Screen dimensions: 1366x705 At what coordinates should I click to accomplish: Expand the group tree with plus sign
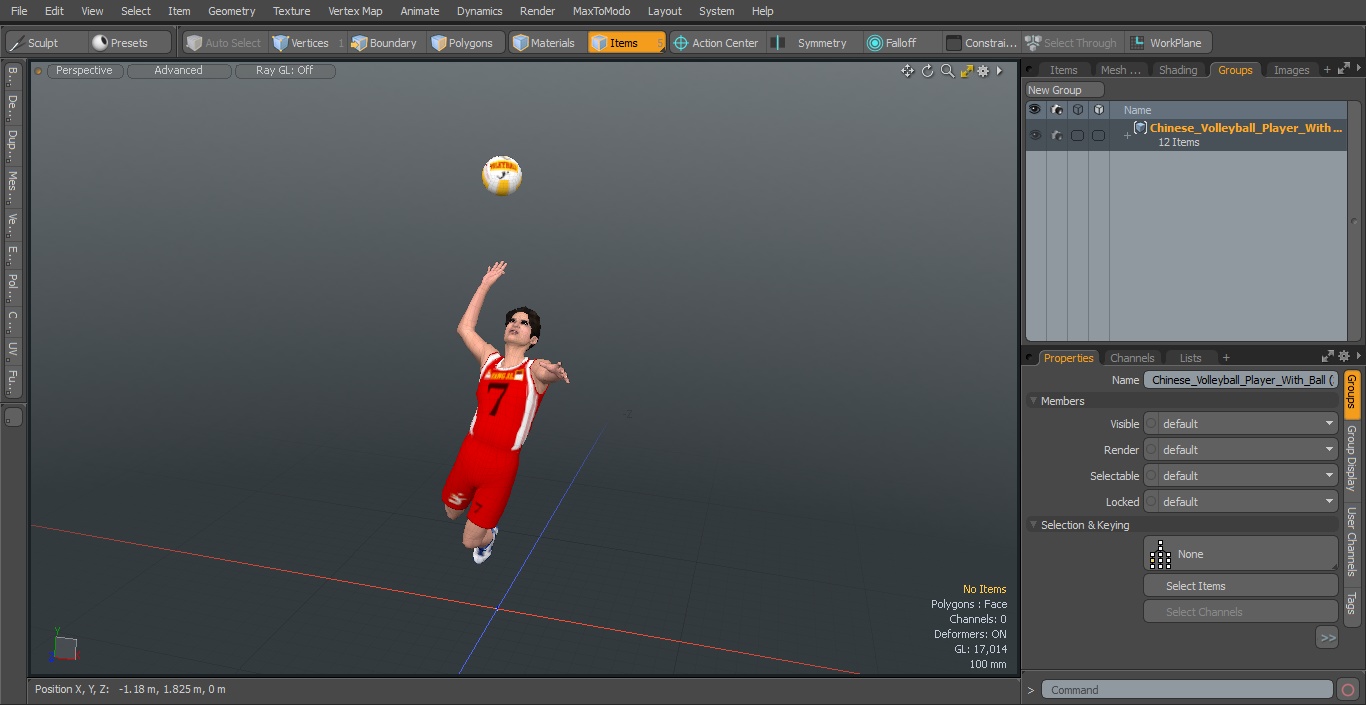pos(1127,135)
